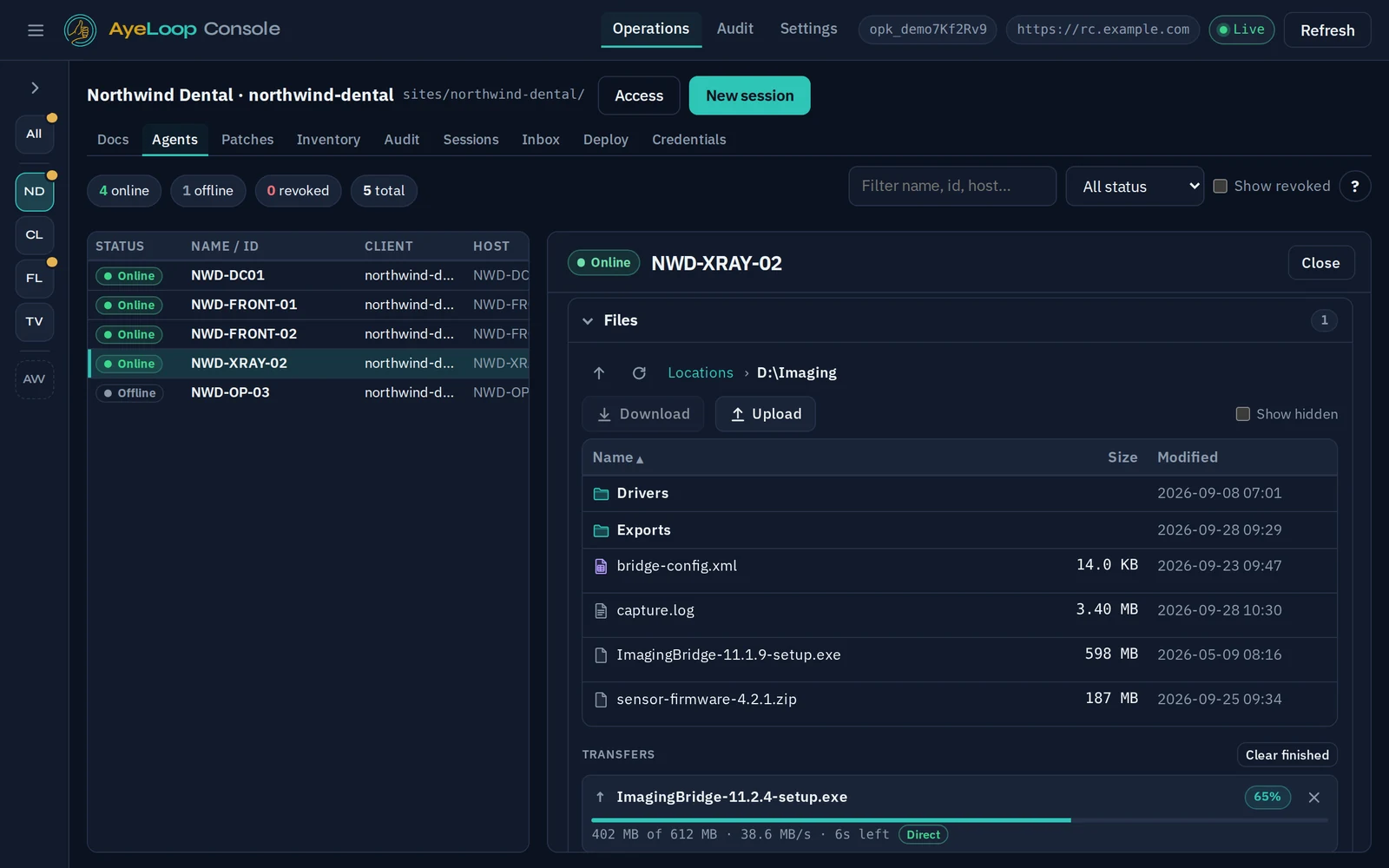Image resolution: width=1389 pixels, height=868 pixels.
Task: Collapse the Files section
Action: 588,320
